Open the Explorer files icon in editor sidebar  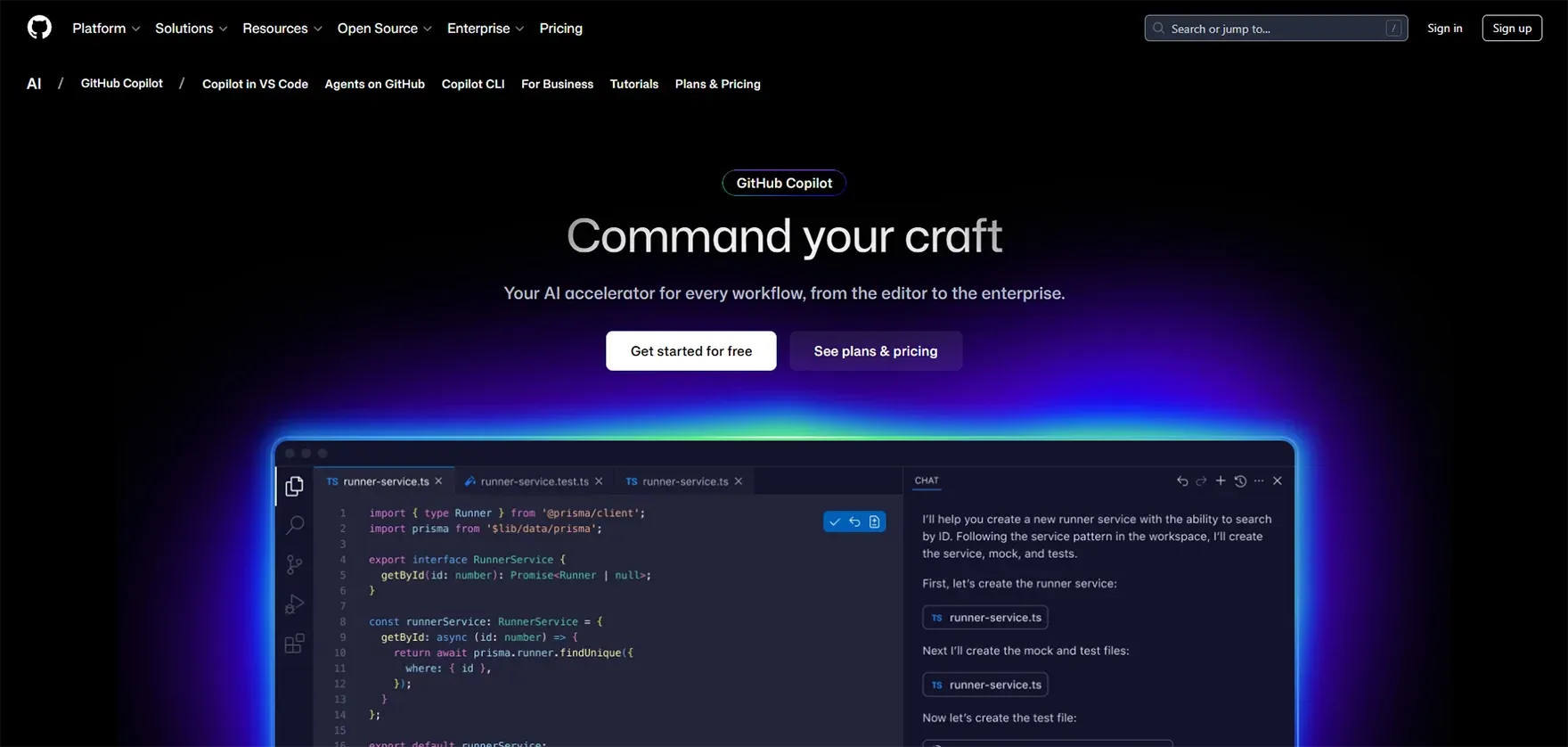tap(294, 486)
